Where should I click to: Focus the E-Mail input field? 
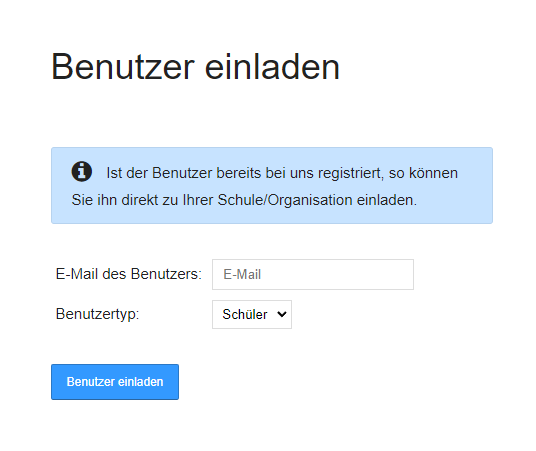pos(313,274)
